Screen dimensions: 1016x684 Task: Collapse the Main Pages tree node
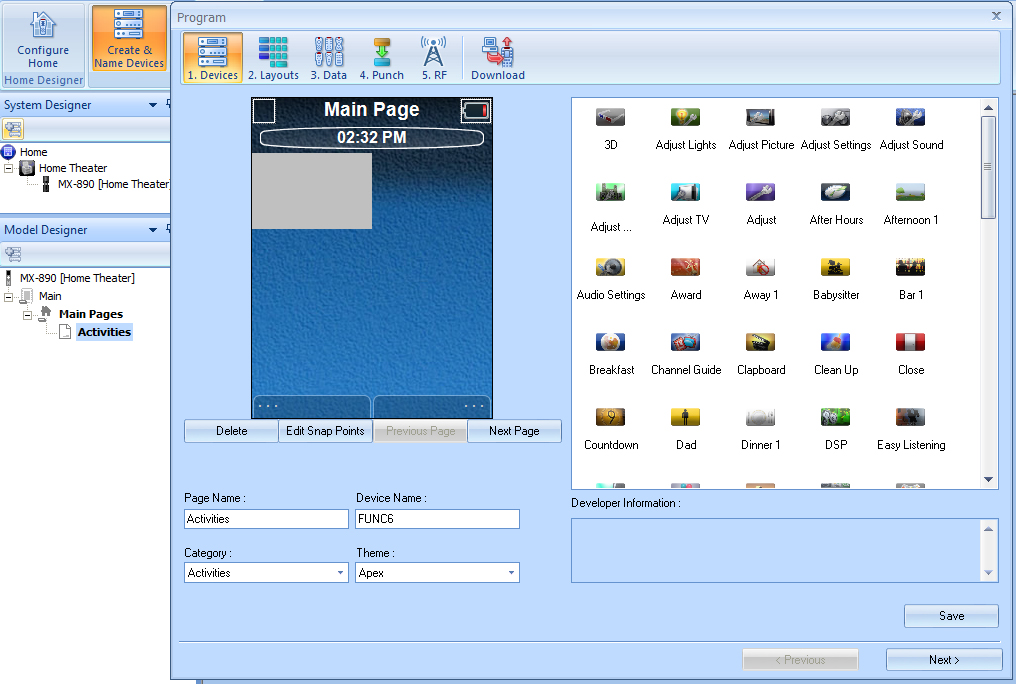click(27, 314)
